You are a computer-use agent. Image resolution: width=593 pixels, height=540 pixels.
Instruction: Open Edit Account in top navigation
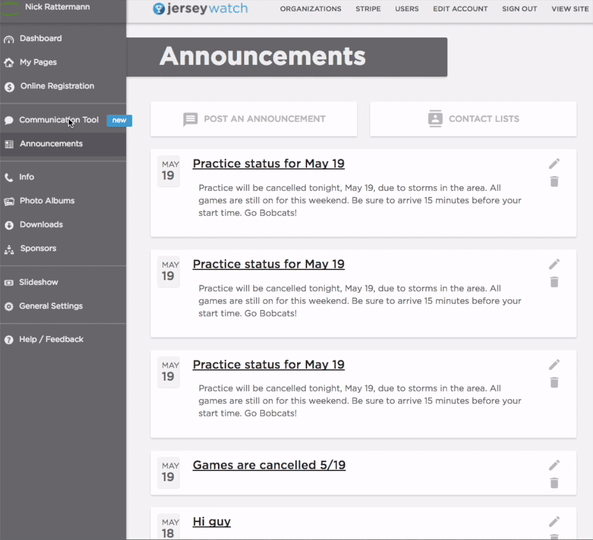coord(460,9)
